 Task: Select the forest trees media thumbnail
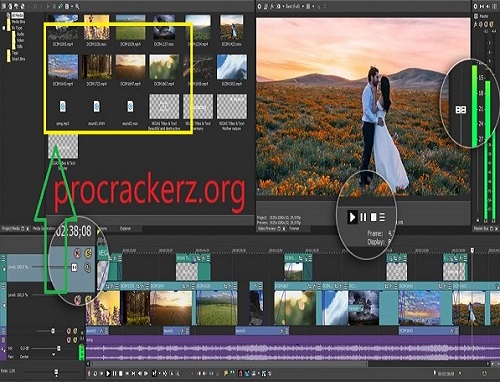point(97,67)
